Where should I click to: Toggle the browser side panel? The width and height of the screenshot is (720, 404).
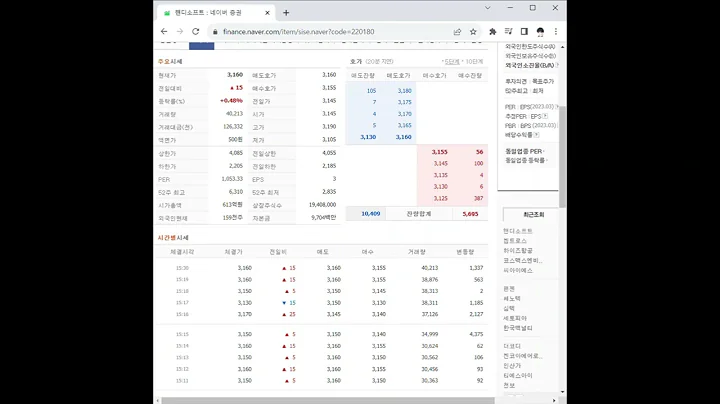[524, 32]
